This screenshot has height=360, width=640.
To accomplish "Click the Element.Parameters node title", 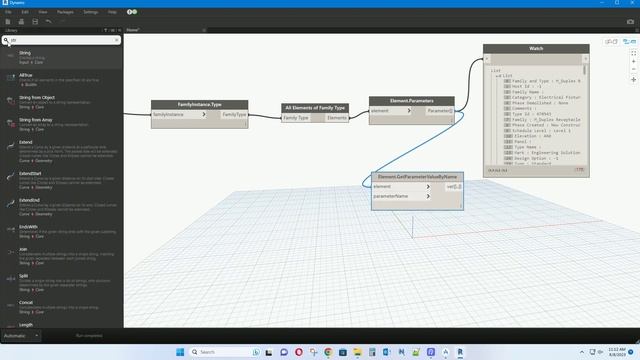I will coord(411,101).
